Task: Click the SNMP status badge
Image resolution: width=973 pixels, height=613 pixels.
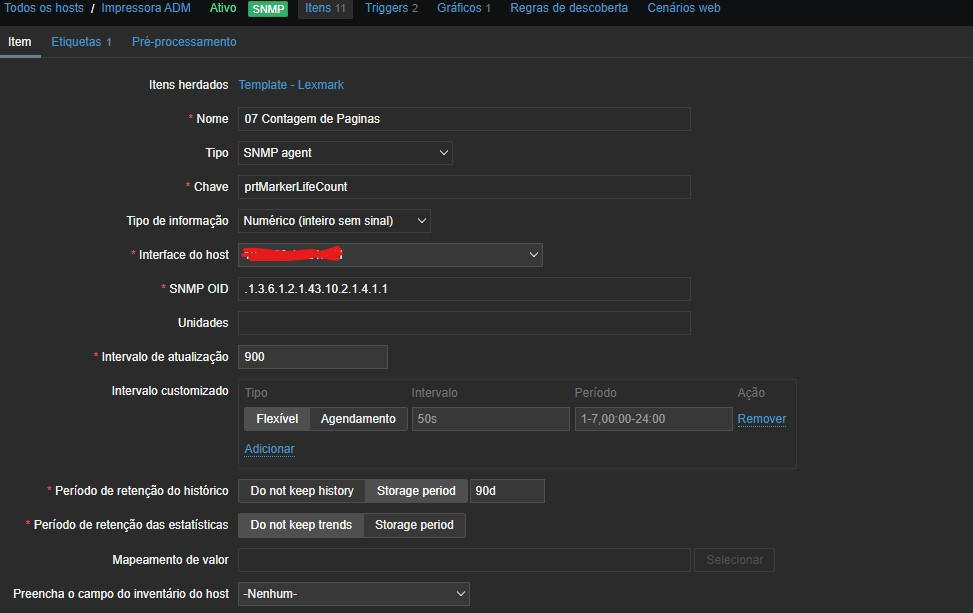Action: [x=268, y=9]
